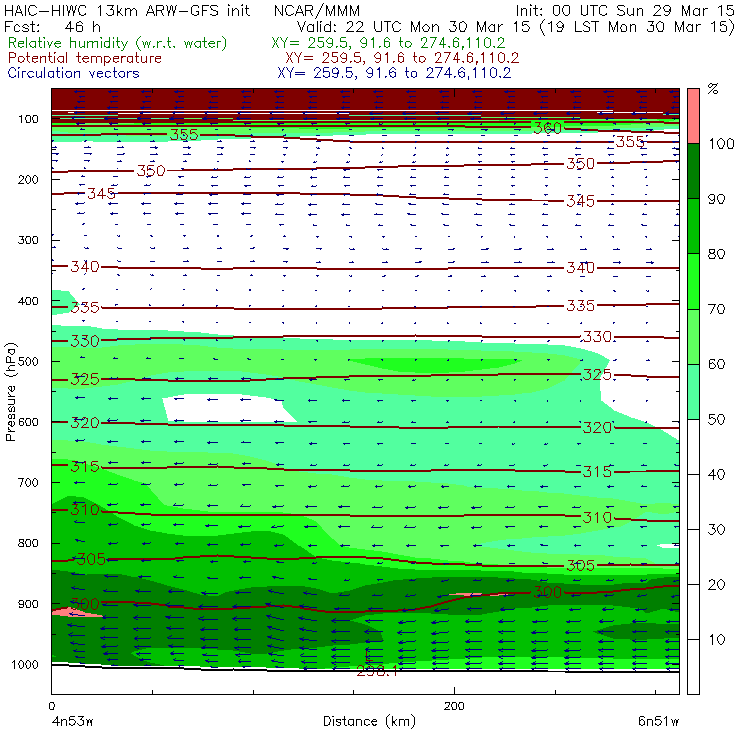740x740 pixels.
Task: Click the '1000' pressure tick label
Action: [25, 664]
